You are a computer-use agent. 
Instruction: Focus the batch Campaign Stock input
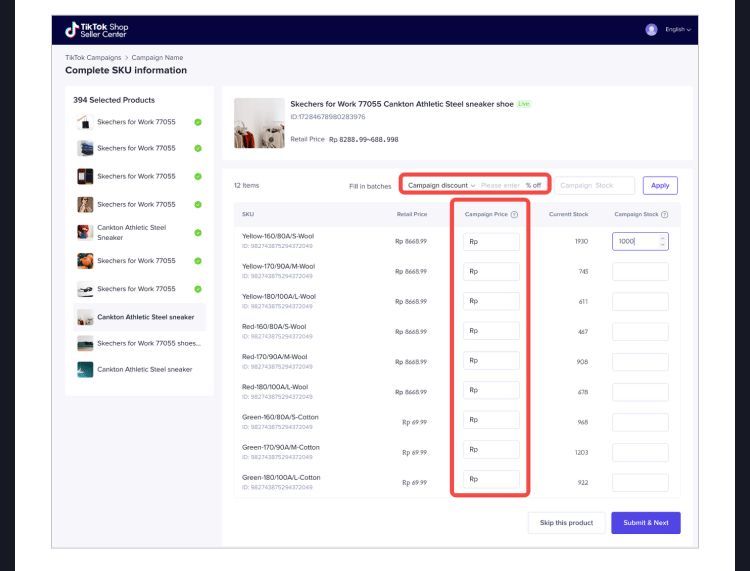pyautogui.click(x=595, y=186)
